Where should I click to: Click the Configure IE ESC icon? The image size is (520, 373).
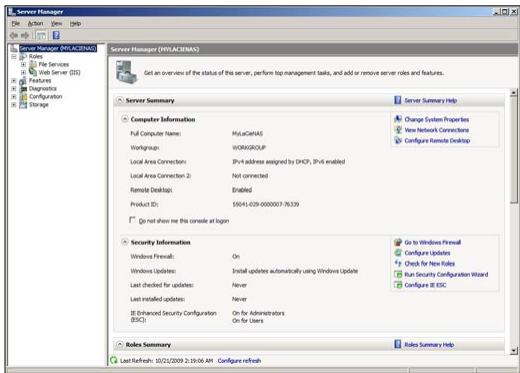398,285
